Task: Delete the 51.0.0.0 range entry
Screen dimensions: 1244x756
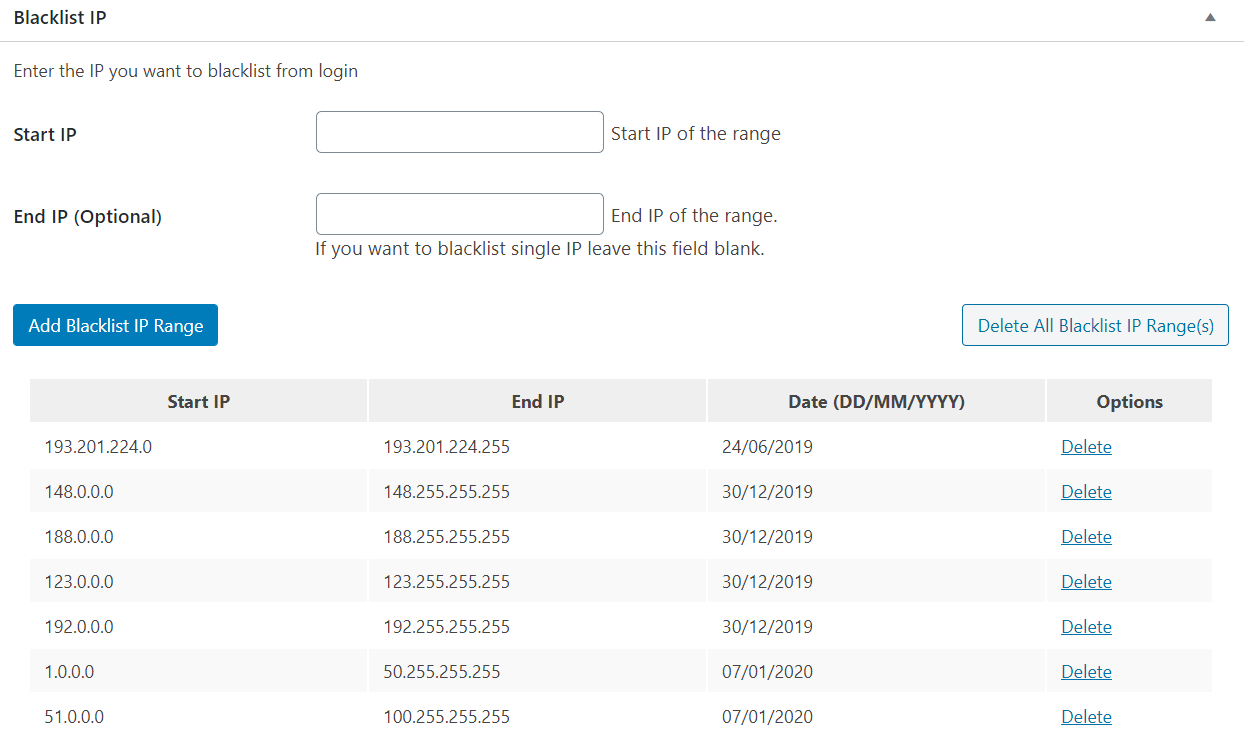Action: pos(1086,717)
